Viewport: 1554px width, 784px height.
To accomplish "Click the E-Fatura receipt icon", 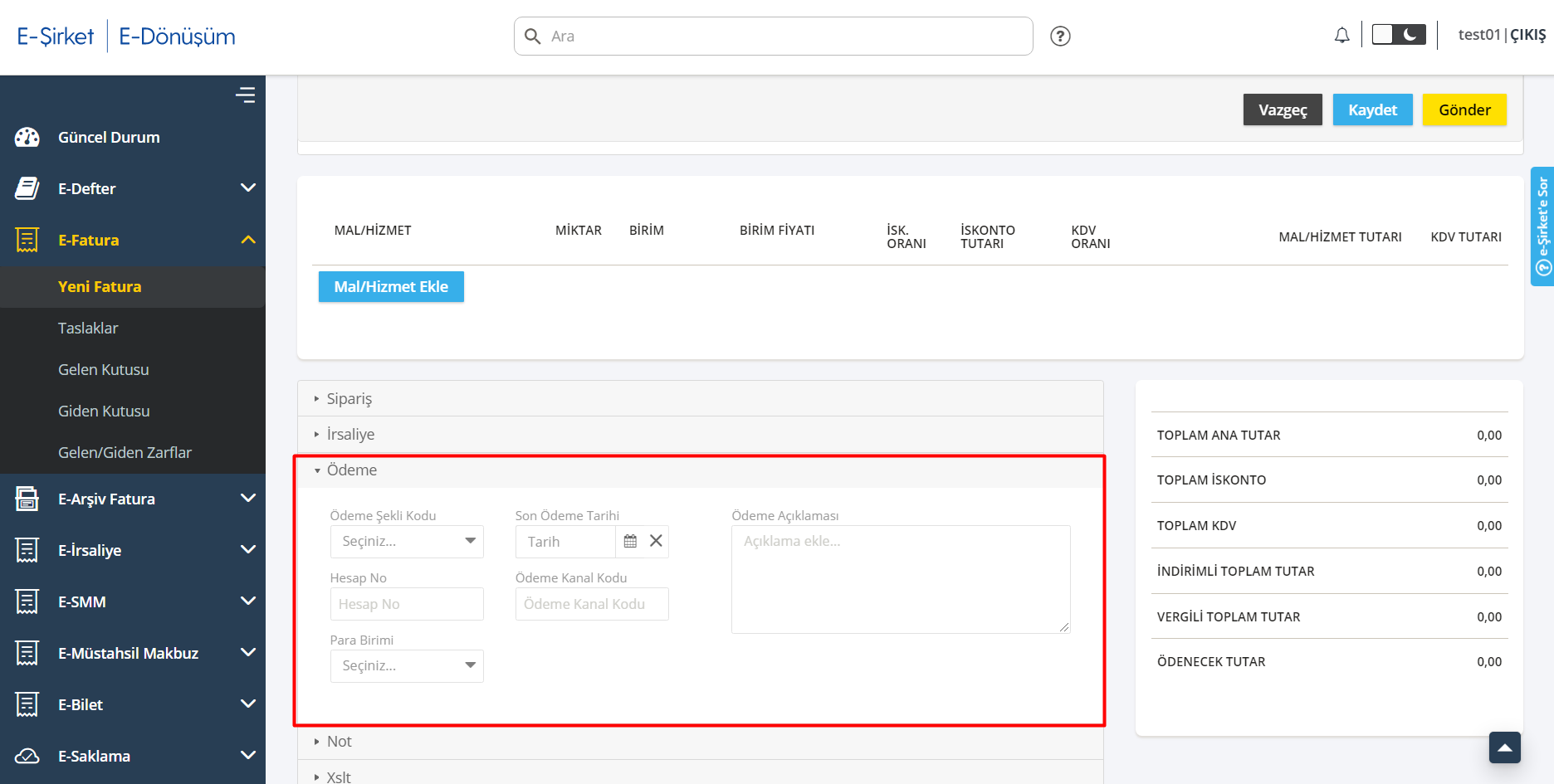I will click(x=27, y=241).
